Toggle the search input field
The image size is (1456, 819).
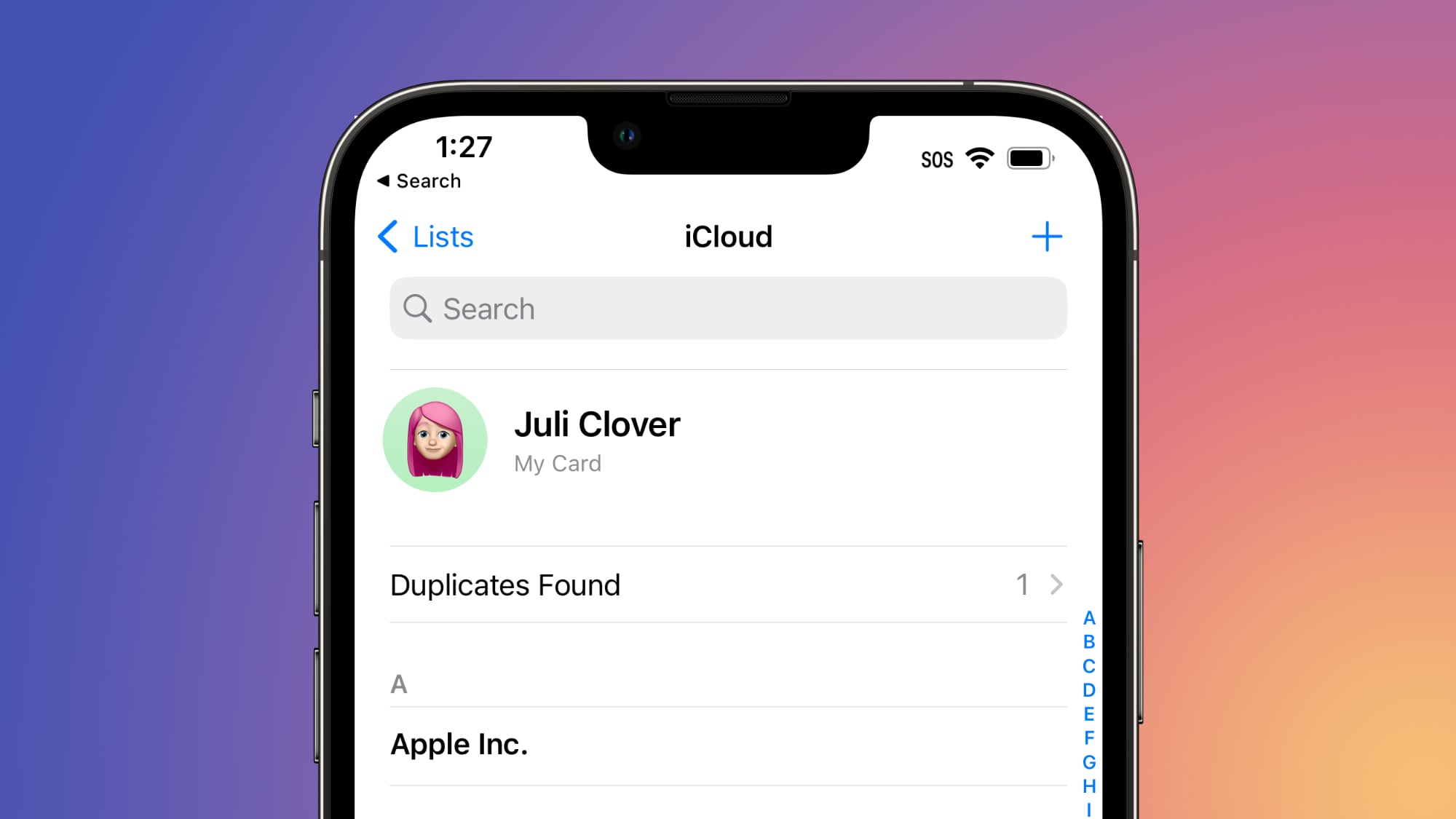(727, 308)
